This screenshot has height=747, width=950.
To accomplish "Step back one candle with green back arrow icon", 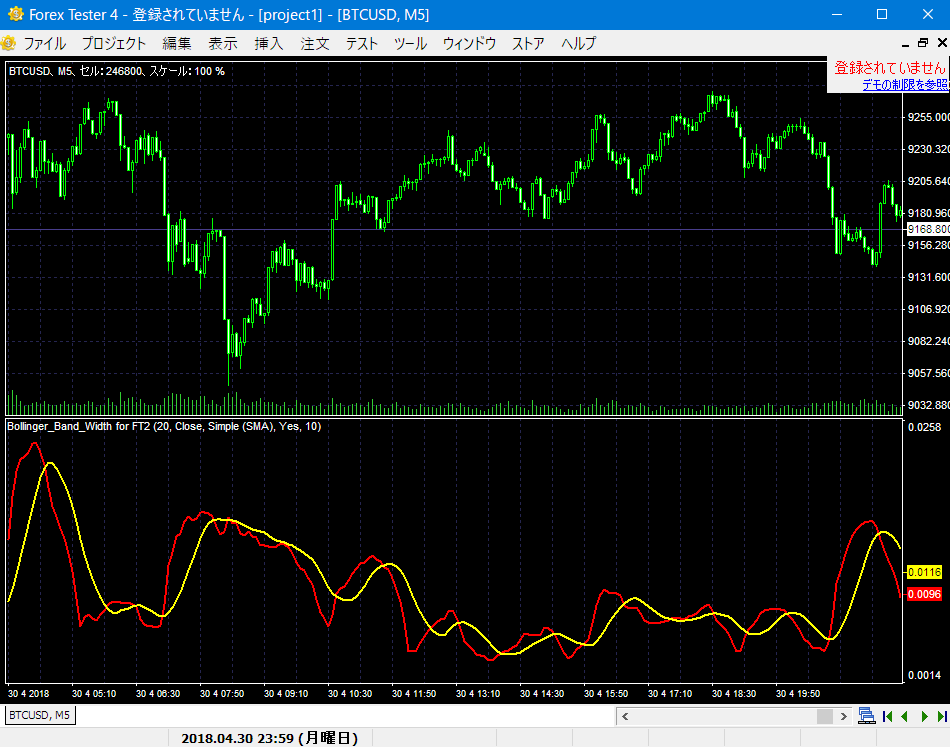I will 905,716.
